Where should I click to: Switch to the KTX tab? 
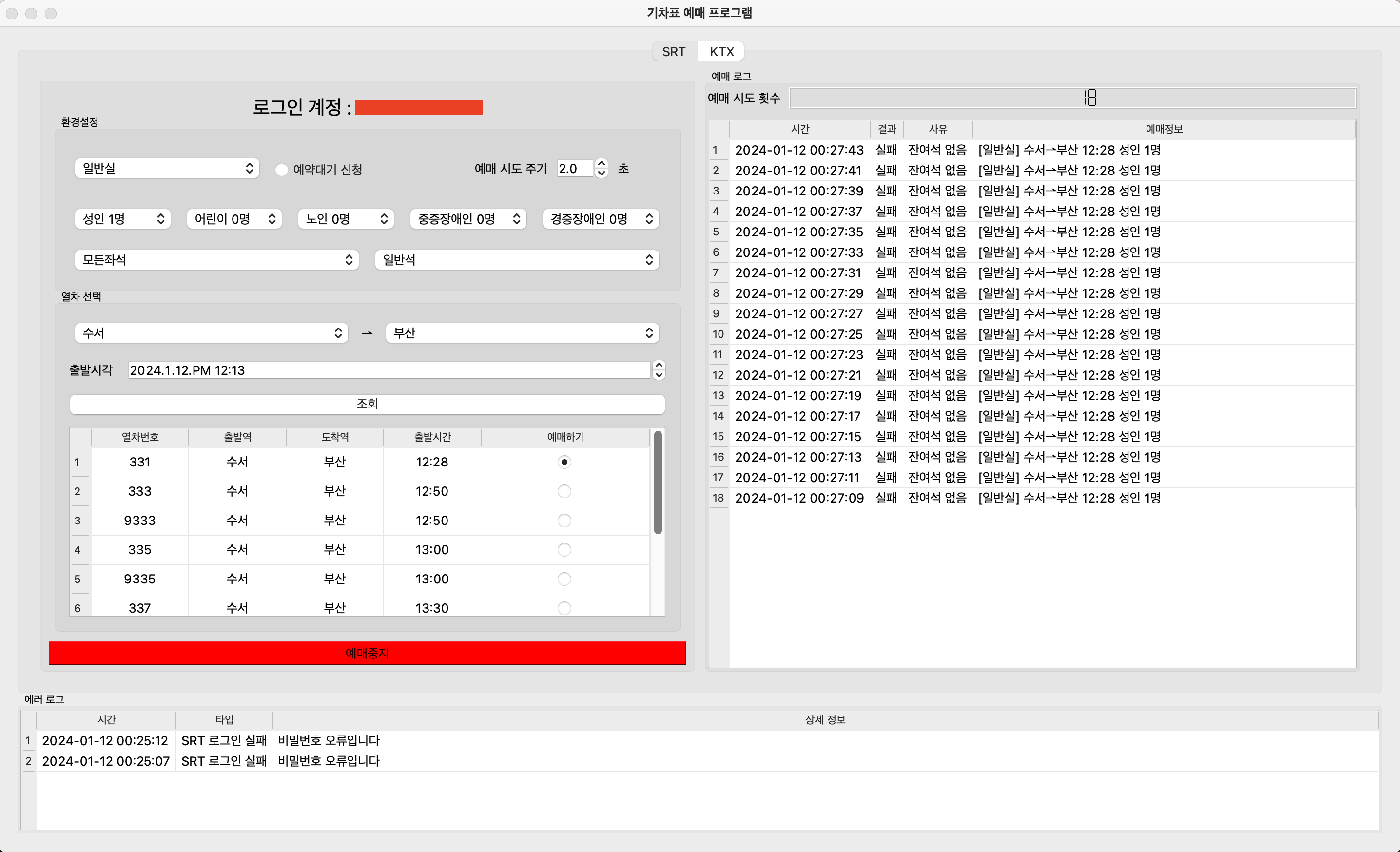point(721,52)
